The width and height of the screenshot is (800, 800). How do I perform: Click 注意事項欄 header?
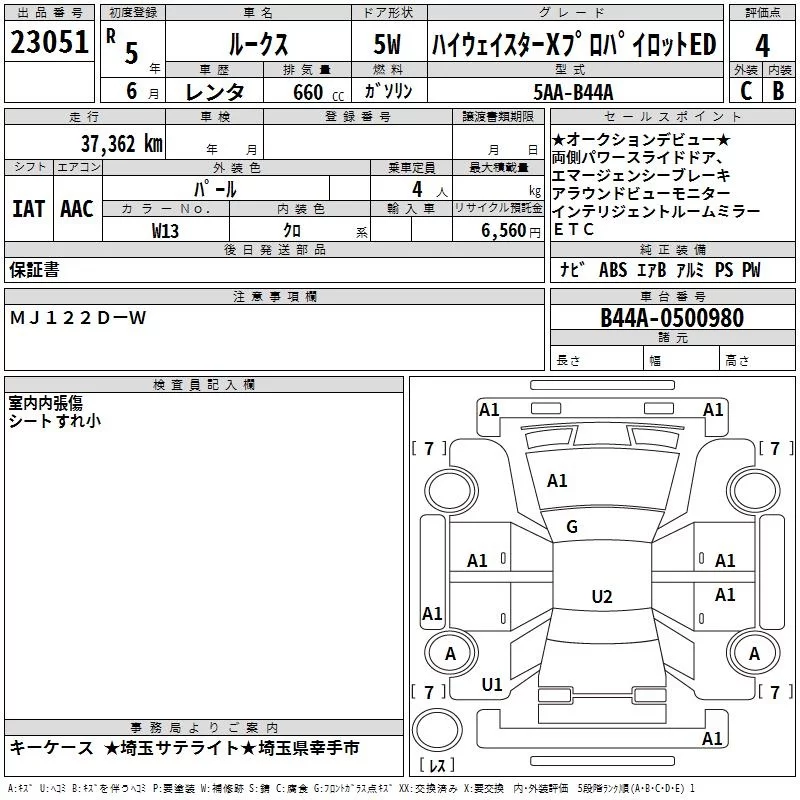tap(274, 296)
